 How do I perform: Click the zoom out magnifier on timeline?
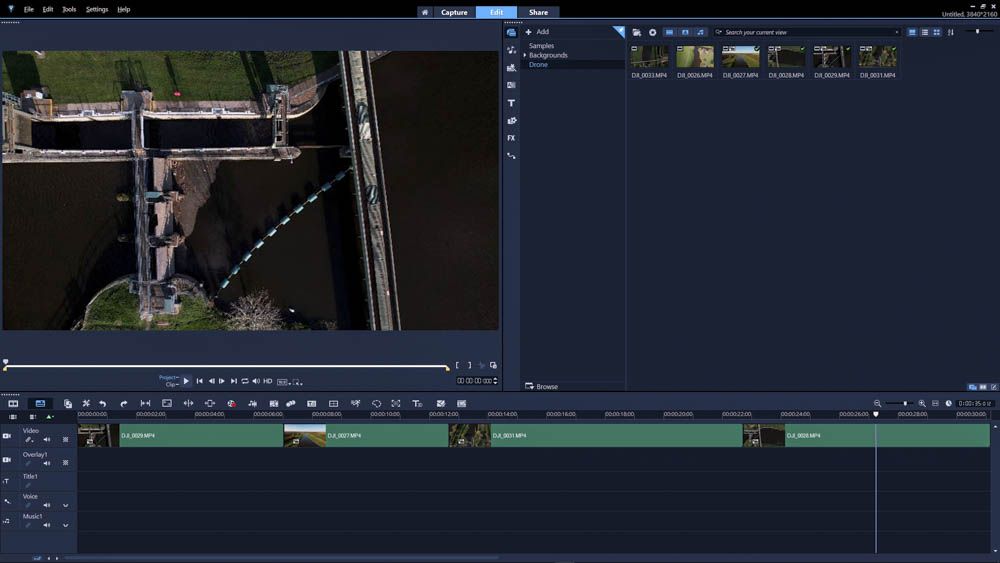coord(878,404)
